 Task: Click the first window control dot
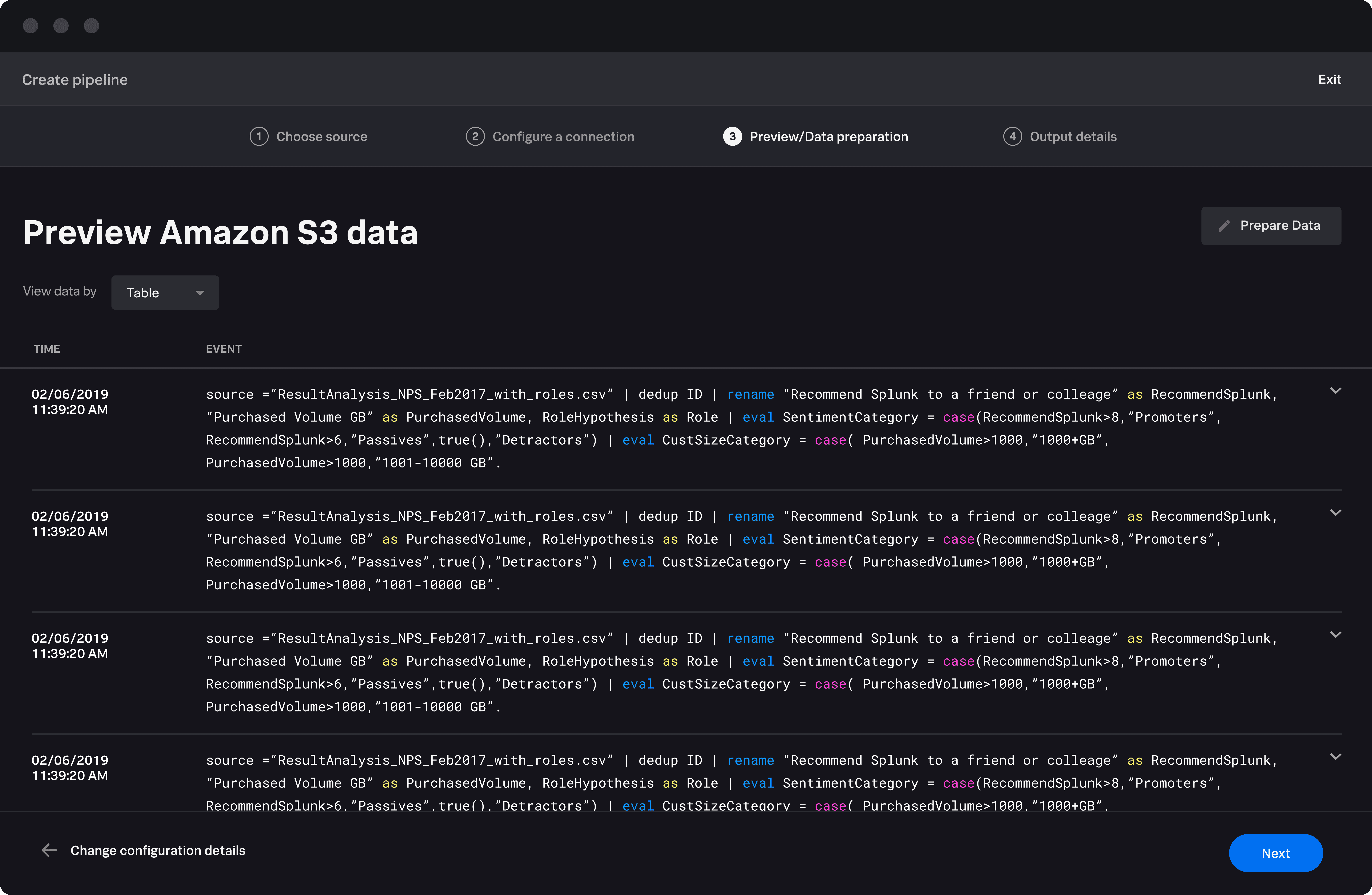click(x=30, y=26)
